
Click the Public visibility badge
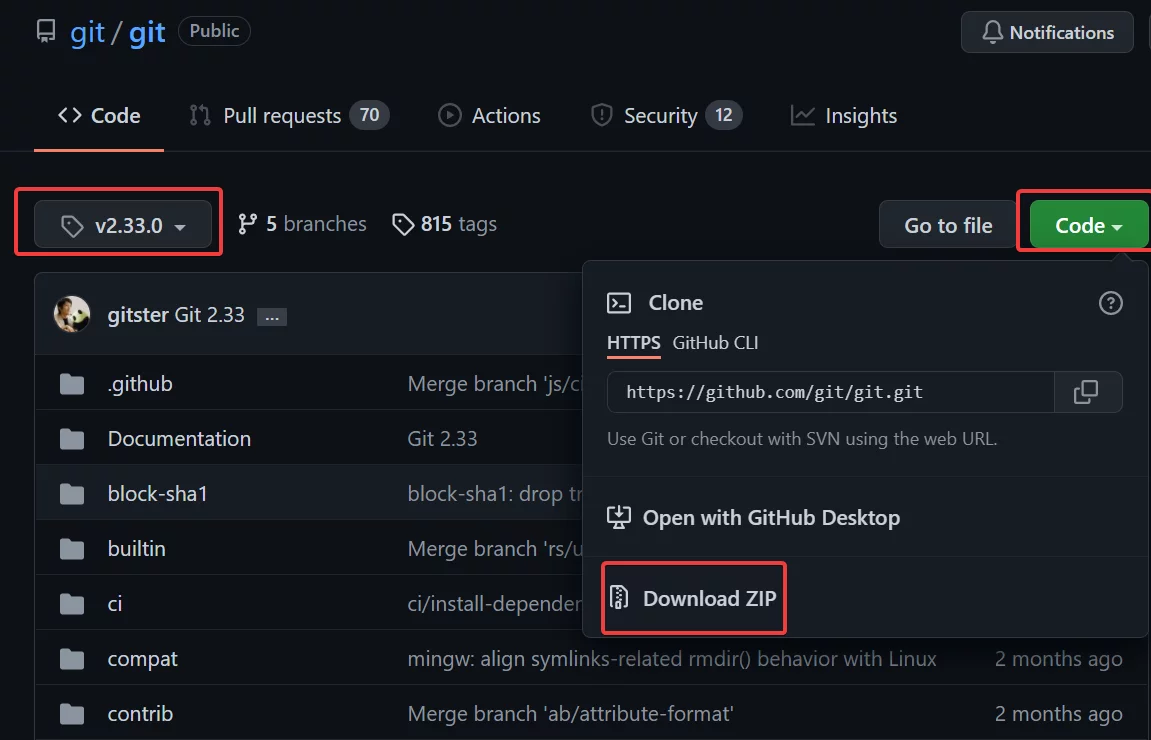coord(214,32)
